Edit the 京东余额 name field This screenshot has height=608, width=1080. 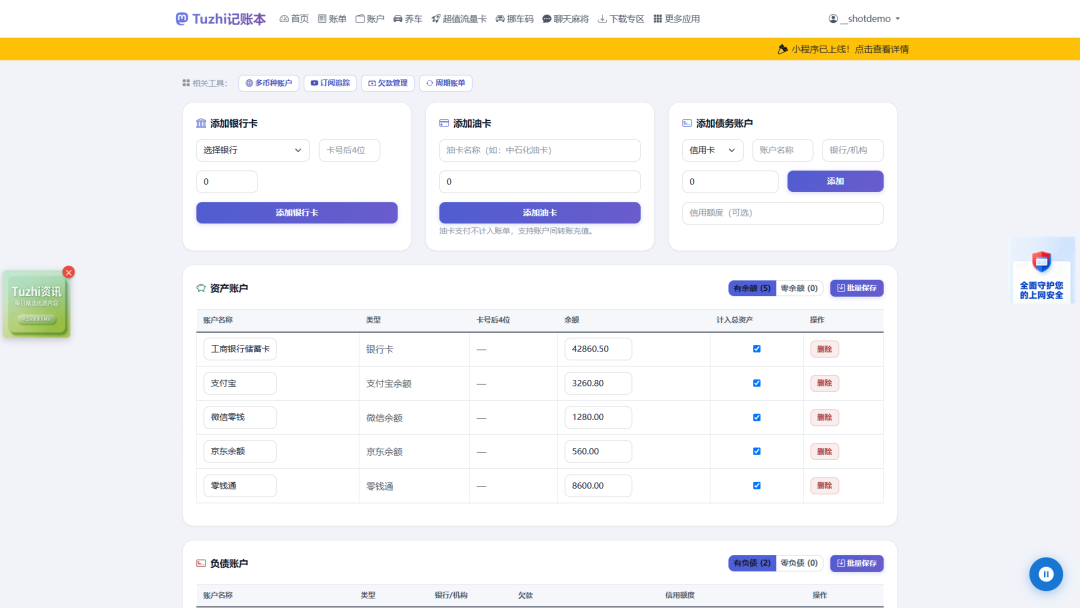pos(240,451)
